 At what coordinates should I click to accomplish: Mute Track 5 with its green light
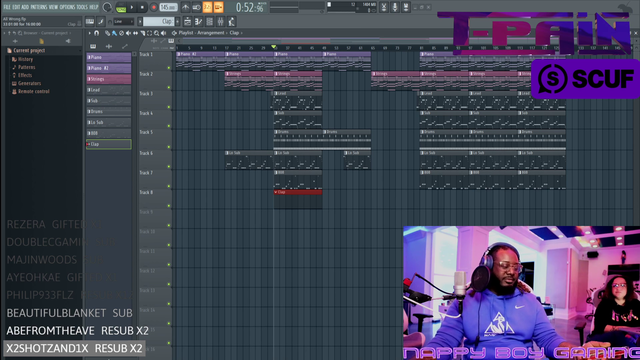(x=169, y=147)
